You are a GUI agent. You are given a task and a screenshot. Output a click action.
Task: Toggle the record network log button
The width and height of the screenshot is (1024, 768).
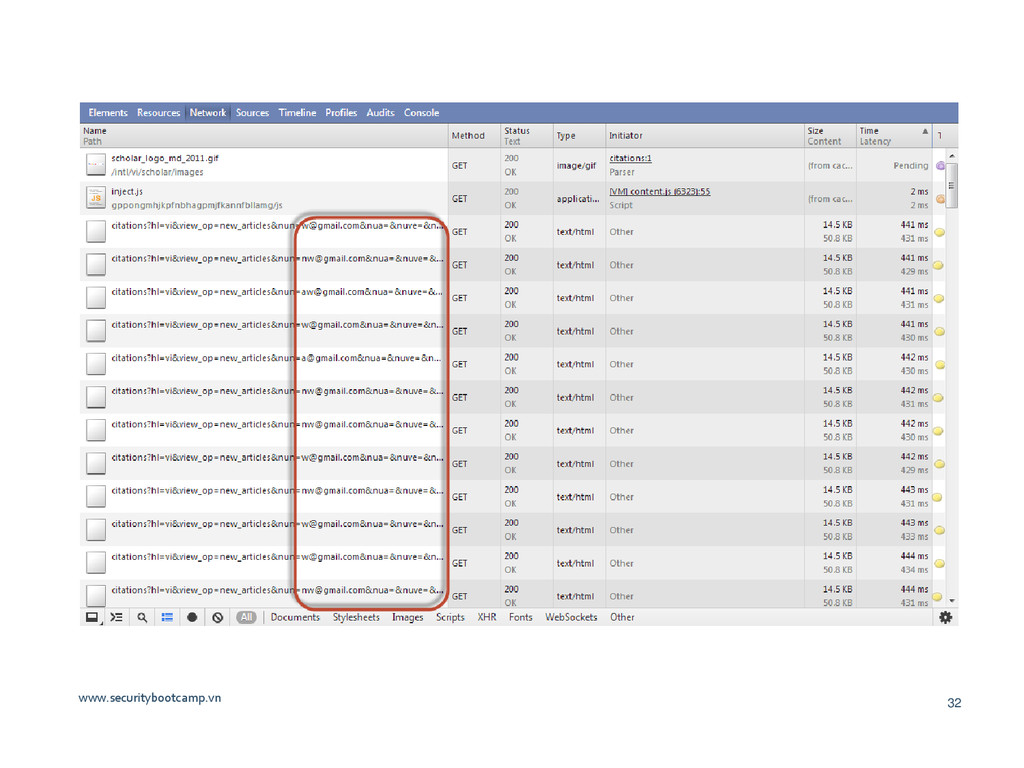point(192,617)
